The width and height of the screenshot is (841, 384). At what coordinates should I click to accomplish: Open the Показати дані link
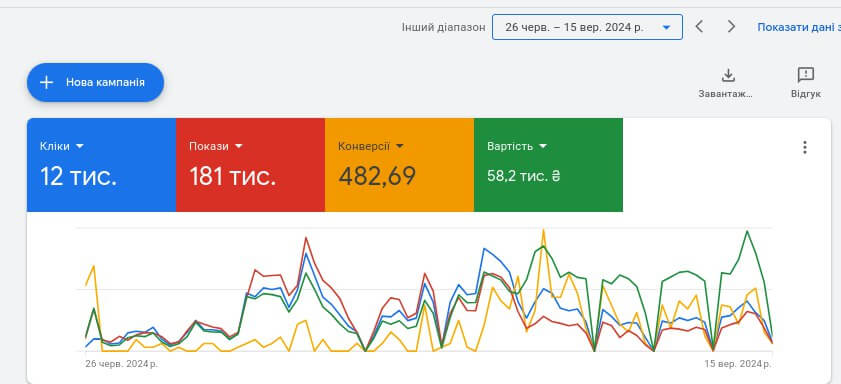799,27
